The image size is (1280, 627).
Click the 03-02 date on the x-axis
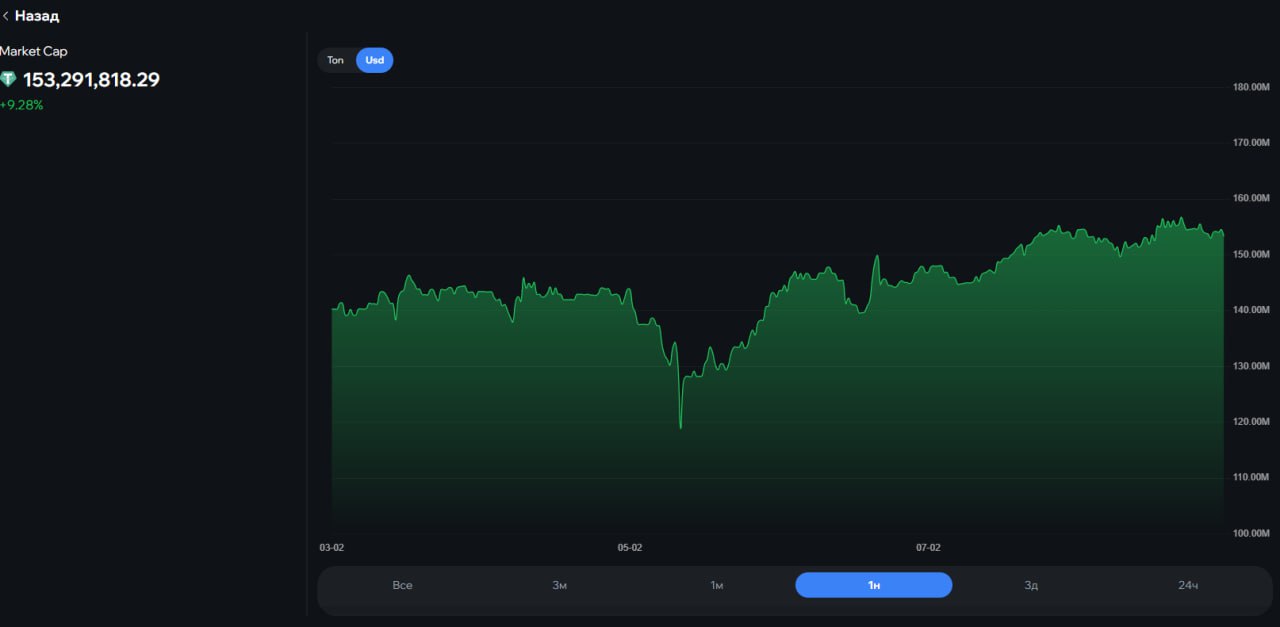tap(332, 548)
